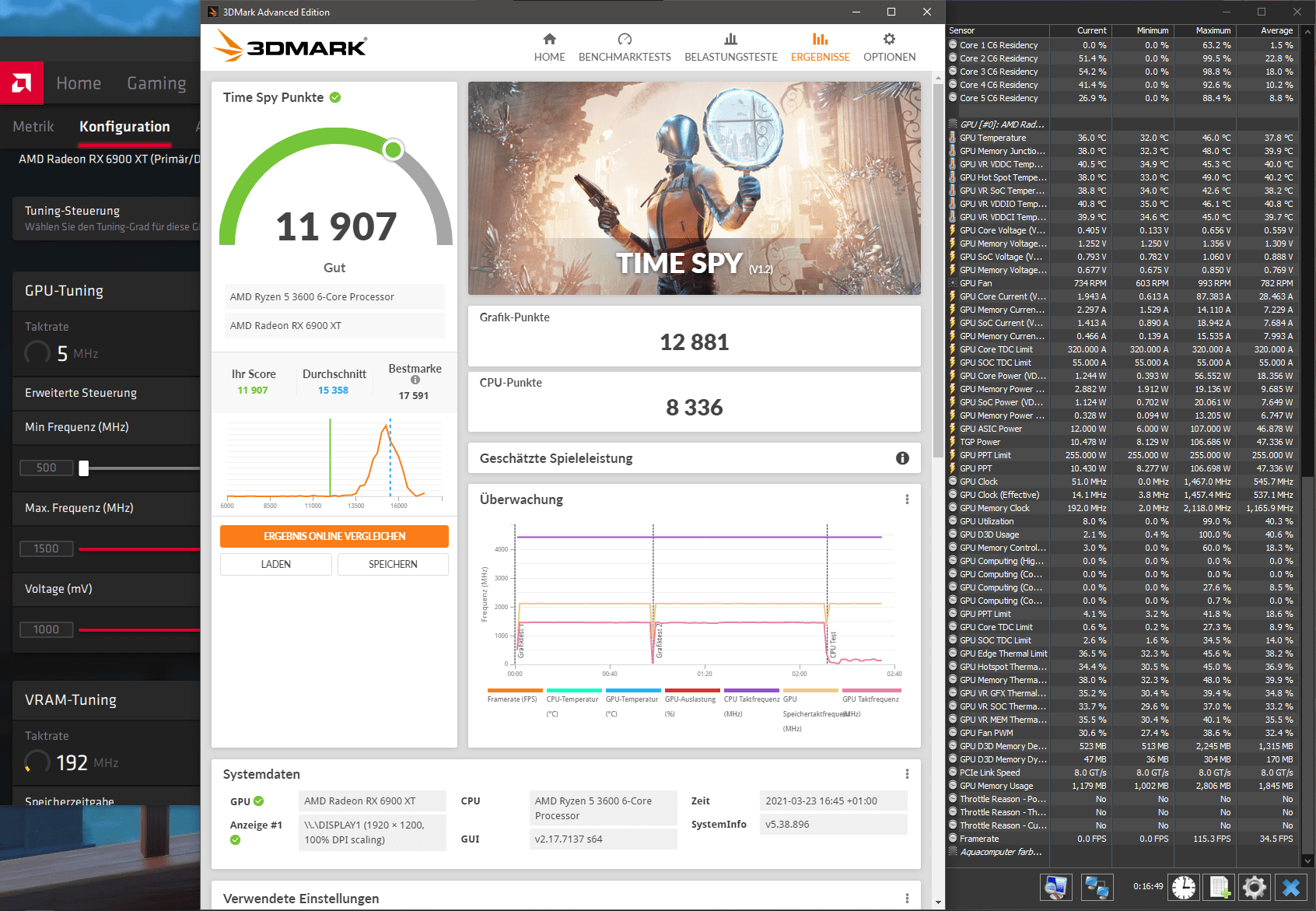Viewport: 1316px width, 911px height.
Task: Click the Sensor column header in HWiNFO
Action: 998,30
